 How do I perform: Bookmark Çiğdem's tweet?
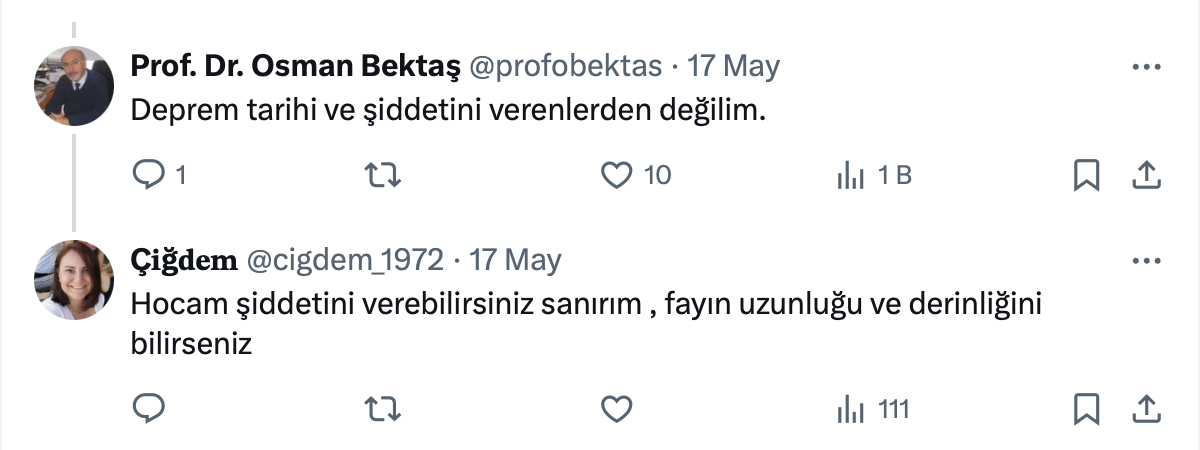click(1086, 408)
